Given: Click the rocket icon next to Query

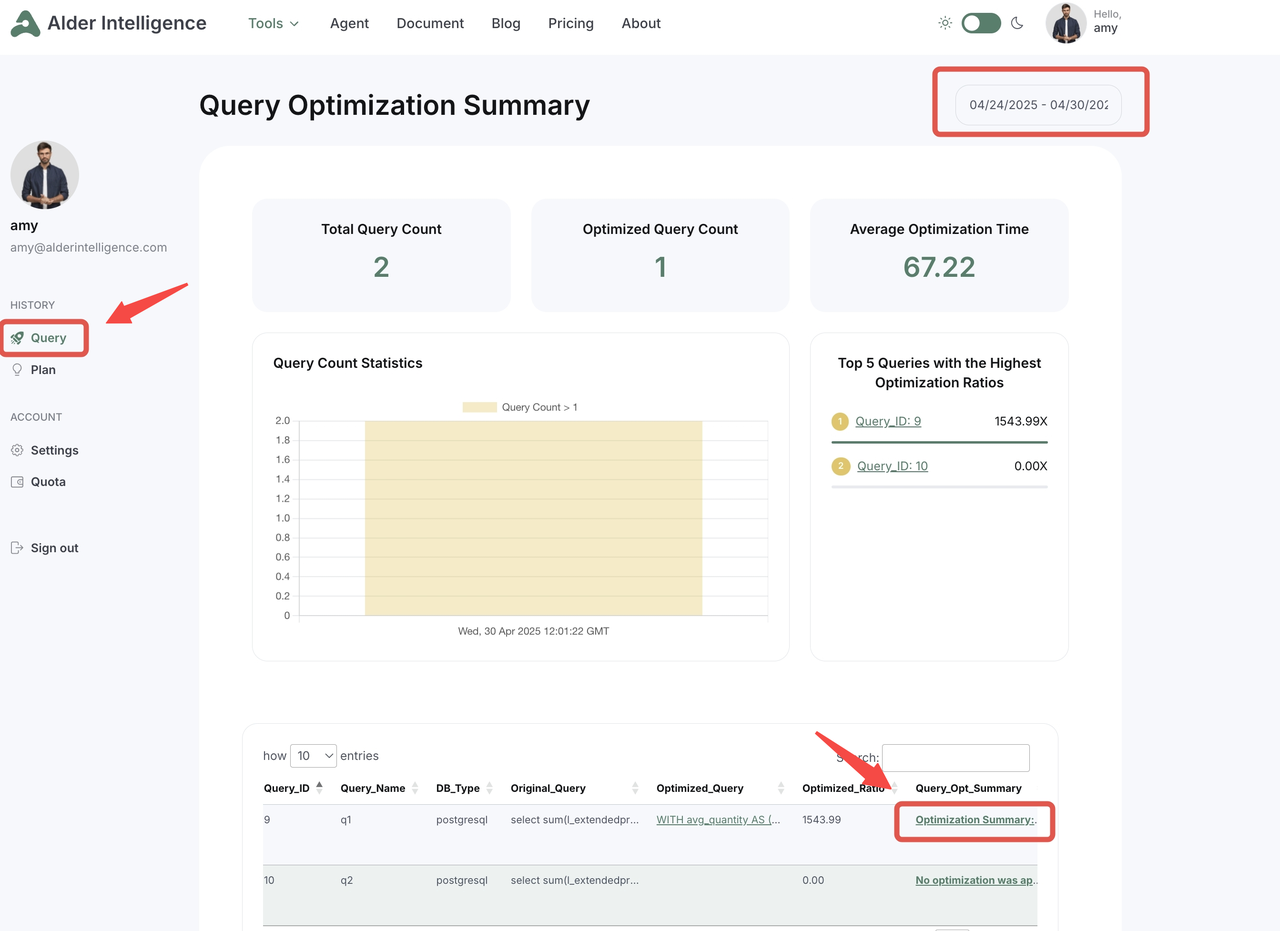Looking at the screenshot, I should [x=17, y=338].
